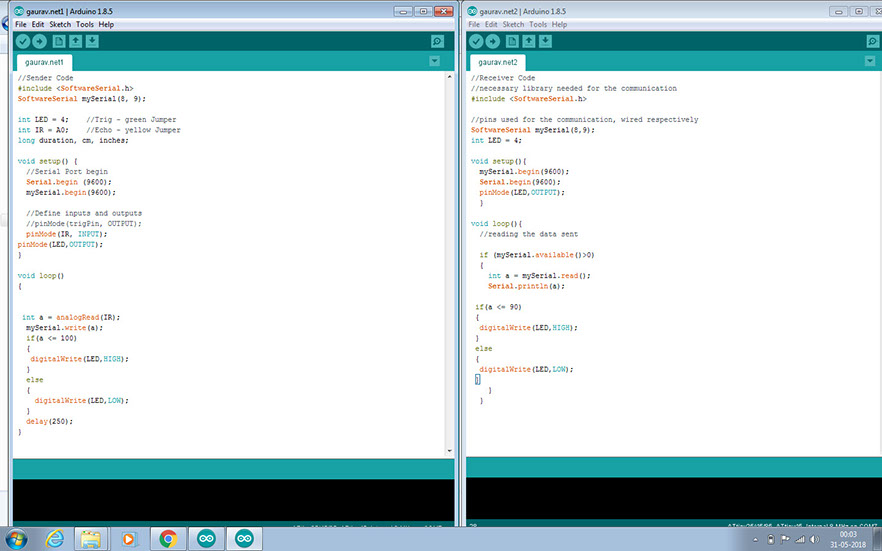Click scroll down arrow in gaurav.net1 editor
882x551 pixels.
click(x=449, y=450)
